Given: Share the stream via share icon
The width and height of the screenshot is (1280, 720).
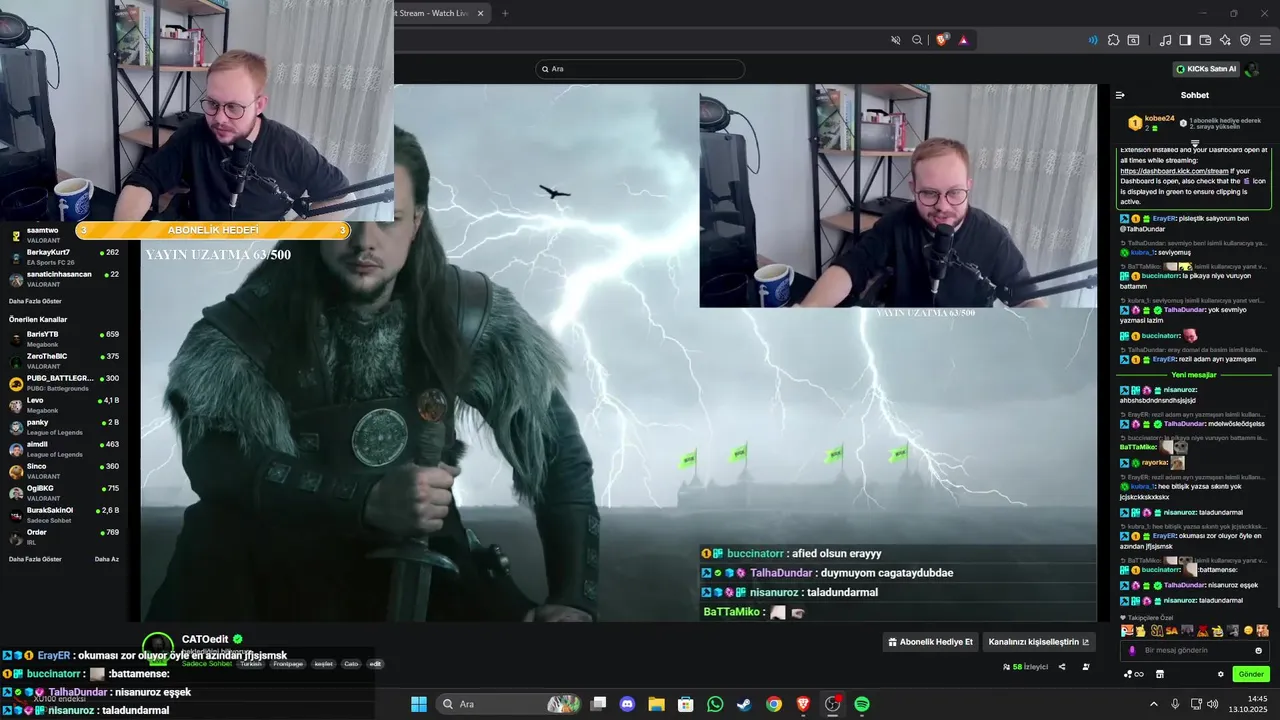Looking at the screenshot, I should [x=1062, y=667].
